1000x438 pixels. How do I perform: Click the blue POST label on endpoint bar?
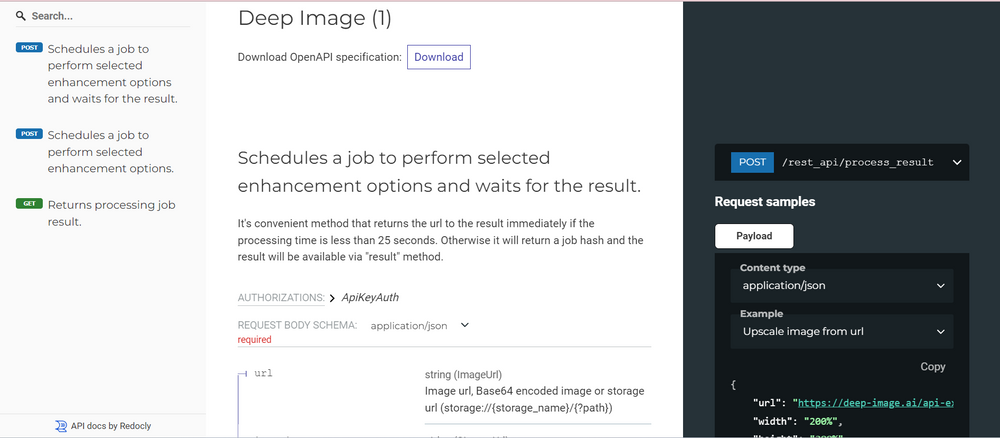click(x=752, y=162)
